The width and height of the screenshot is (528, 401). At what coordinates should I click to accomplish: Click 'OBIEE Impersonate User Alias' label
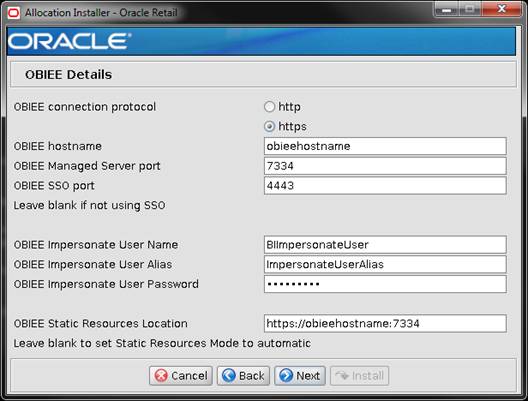pos(93,265)
